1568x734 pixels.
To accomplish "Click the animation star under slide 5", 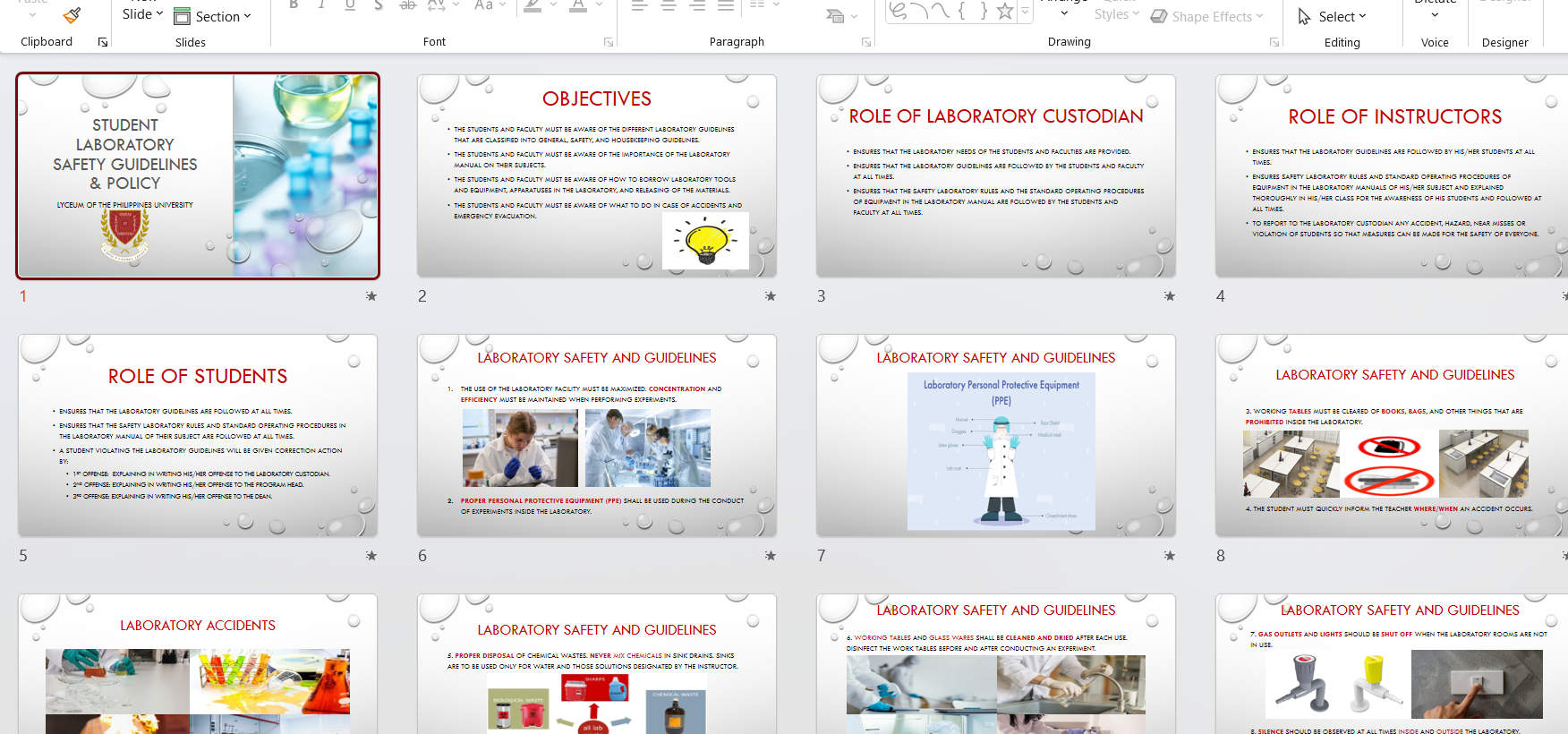I will (x=371, y=556).
